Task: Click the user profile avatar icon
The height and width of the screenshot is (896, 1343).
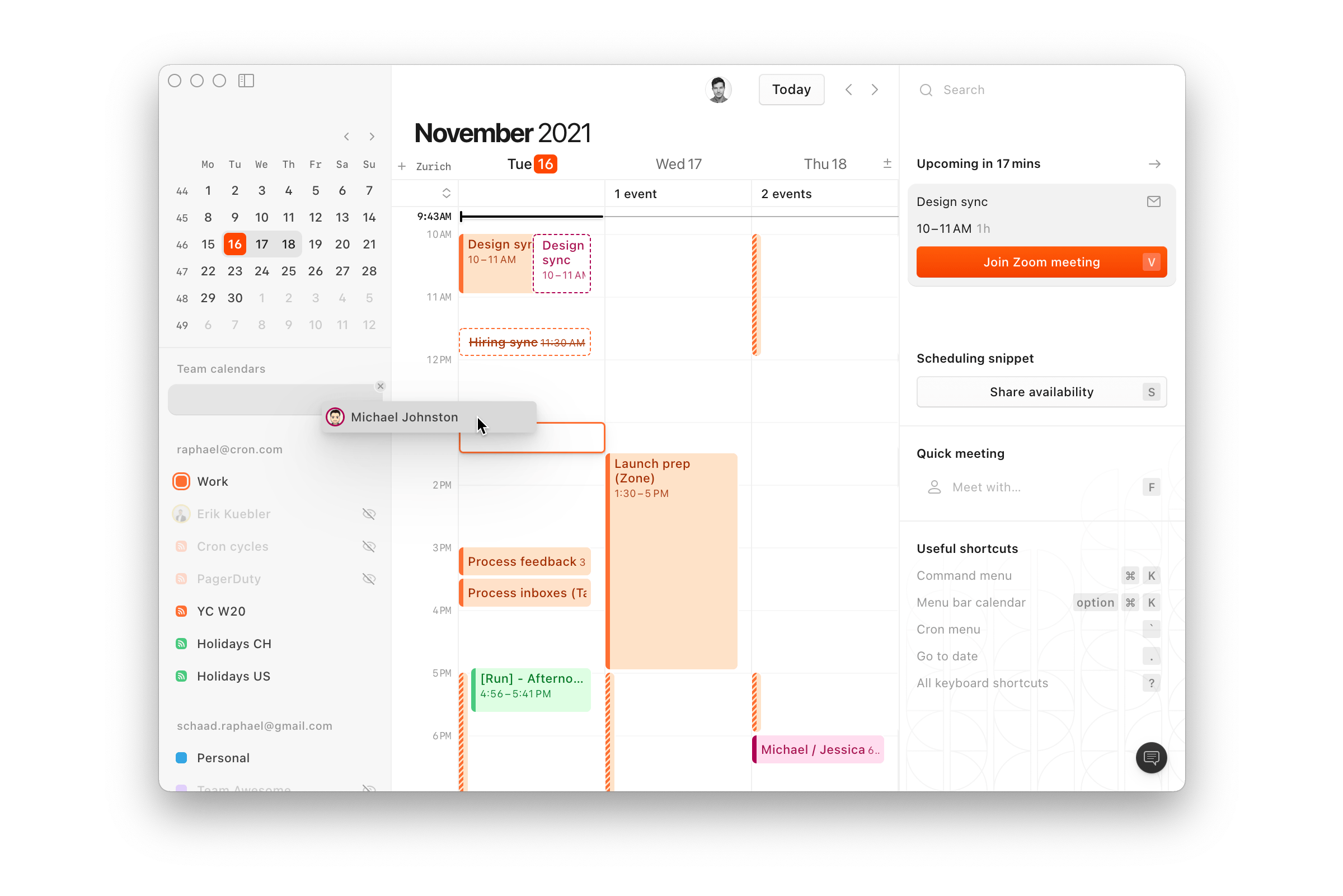Action: click(719, 89)
